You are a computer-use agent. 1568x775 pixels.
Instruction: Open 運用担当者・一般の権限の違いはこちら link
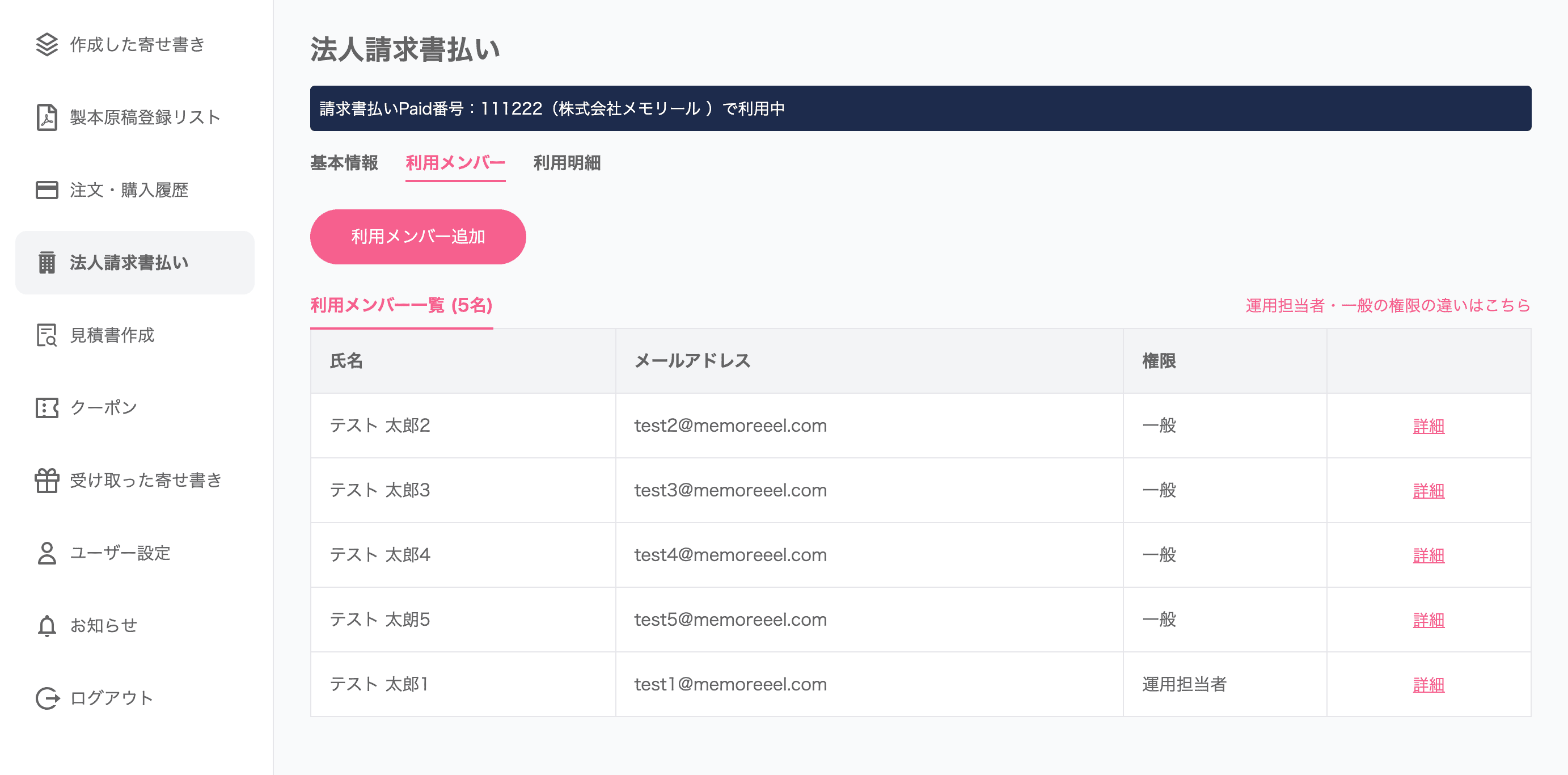[x=1388, y=305]
